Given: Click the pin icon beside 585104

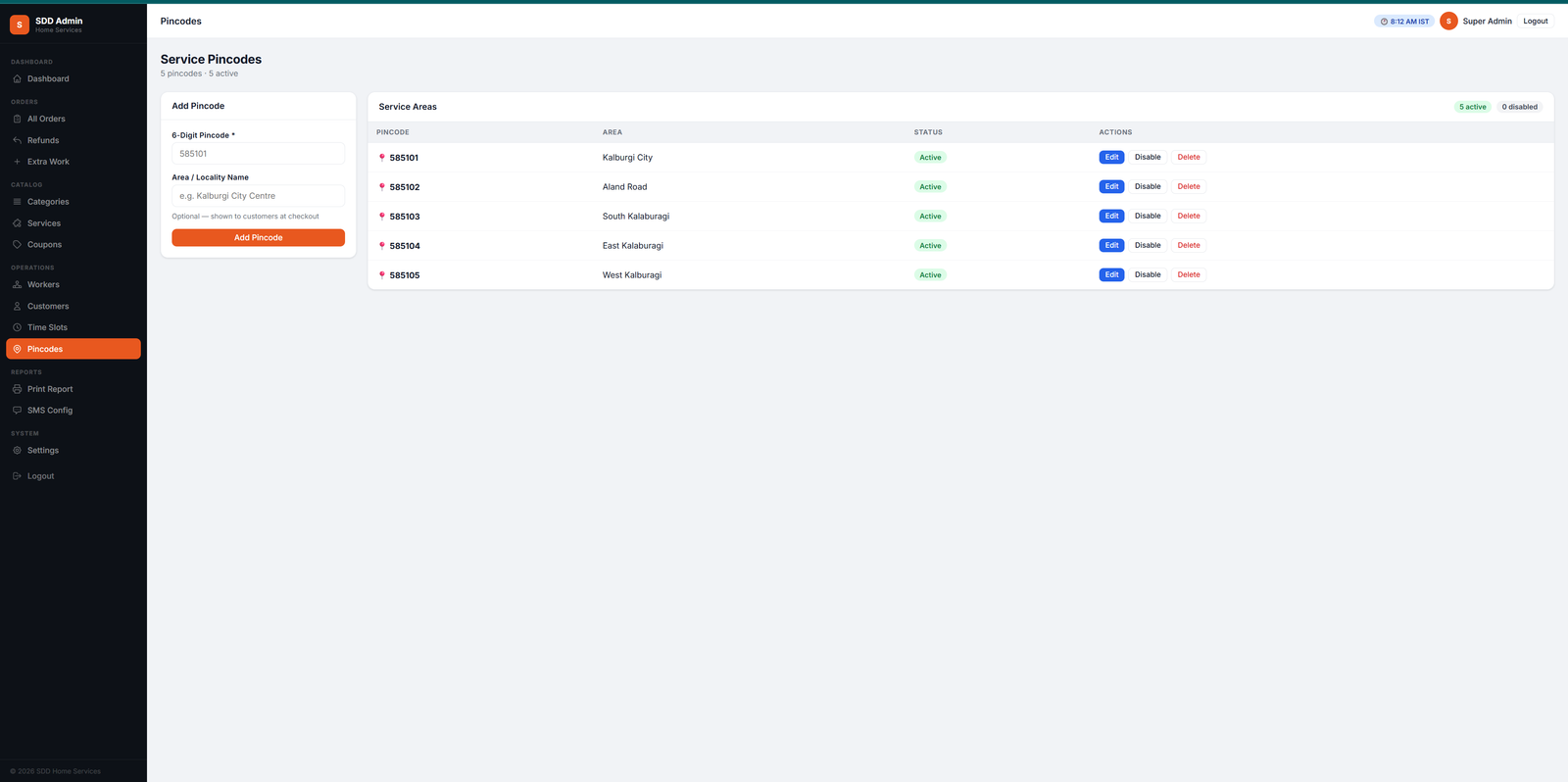Looking at the screenshot, I should click(x=382, y=246).
